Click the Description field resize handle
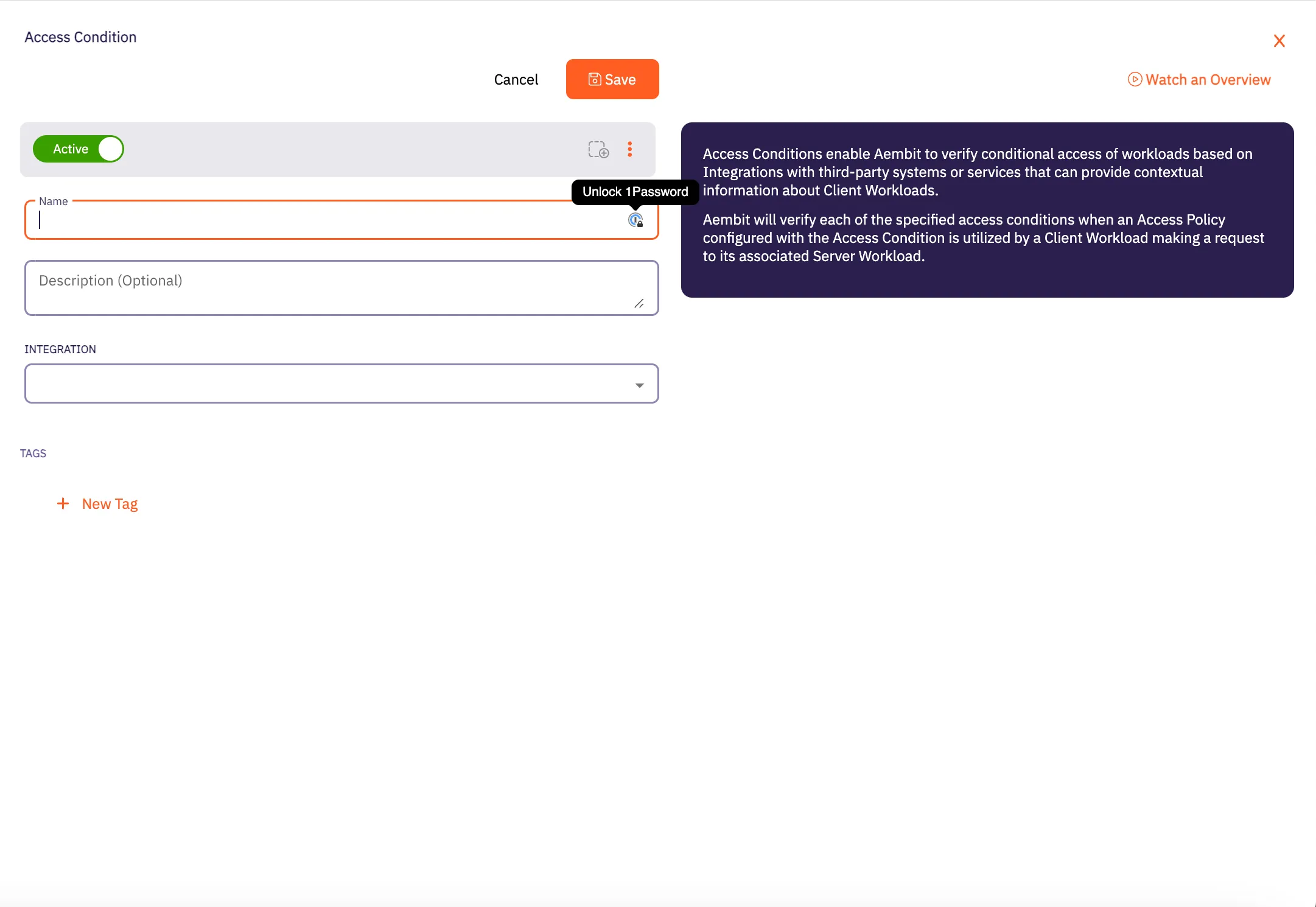The image size is (1316, 907). click(640, 304)
